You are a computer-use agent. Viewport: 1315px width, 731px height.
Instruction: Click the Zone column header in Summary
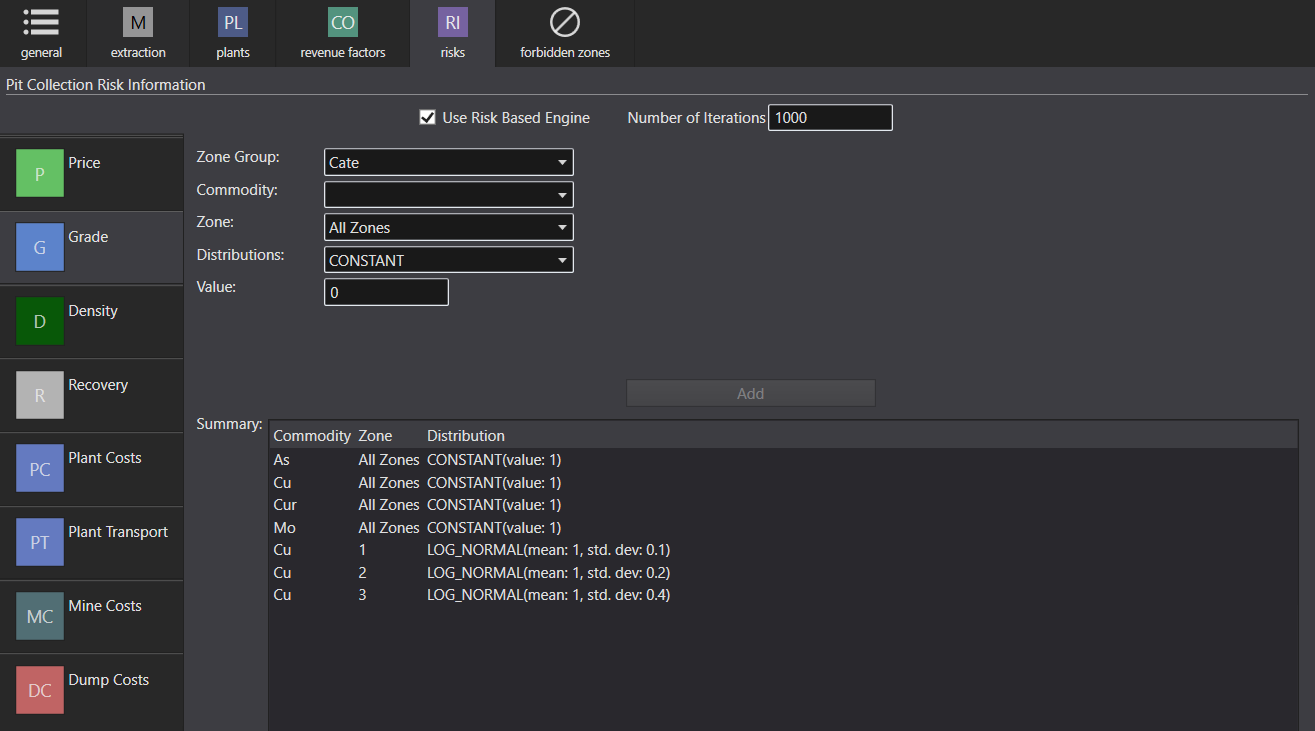point(375,436)
